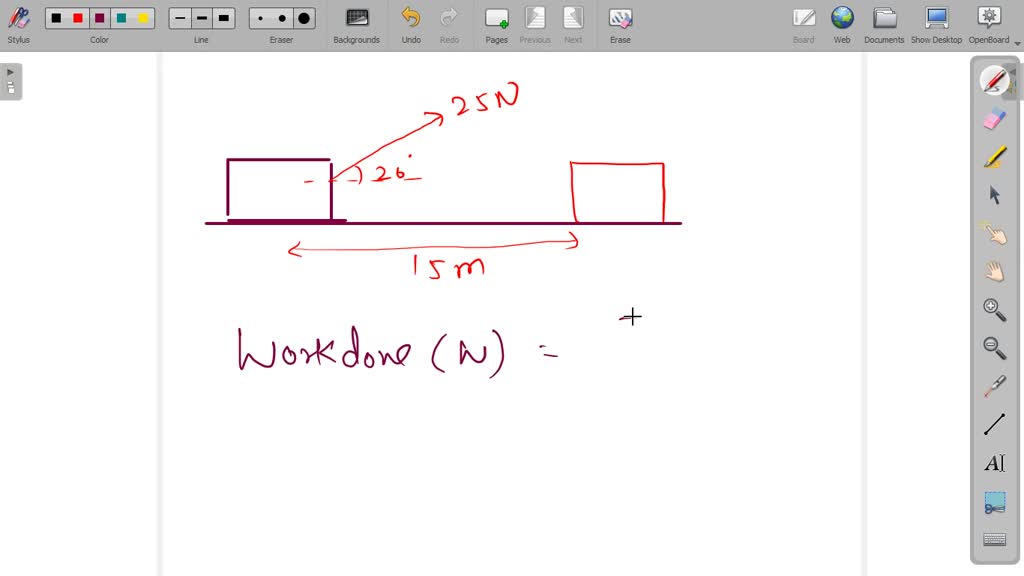Activate the Hand pan tool

coord(994,270)
